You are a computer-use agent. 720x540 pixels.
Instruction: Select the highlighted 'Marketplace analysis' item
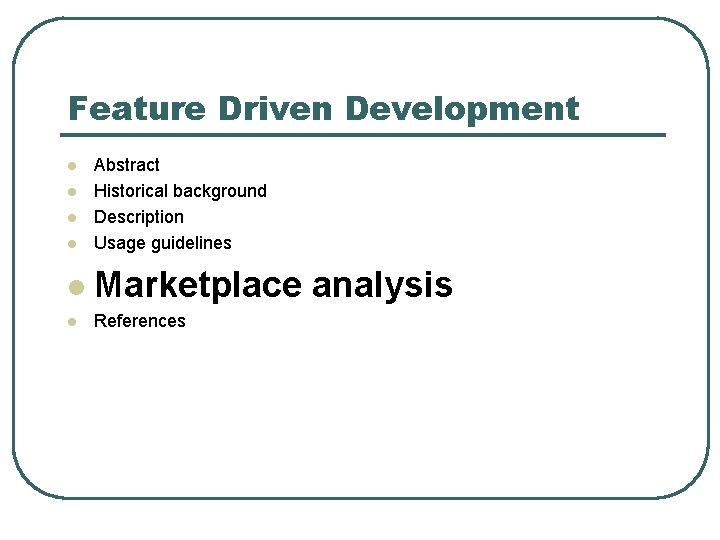click(x=274, y=285)
